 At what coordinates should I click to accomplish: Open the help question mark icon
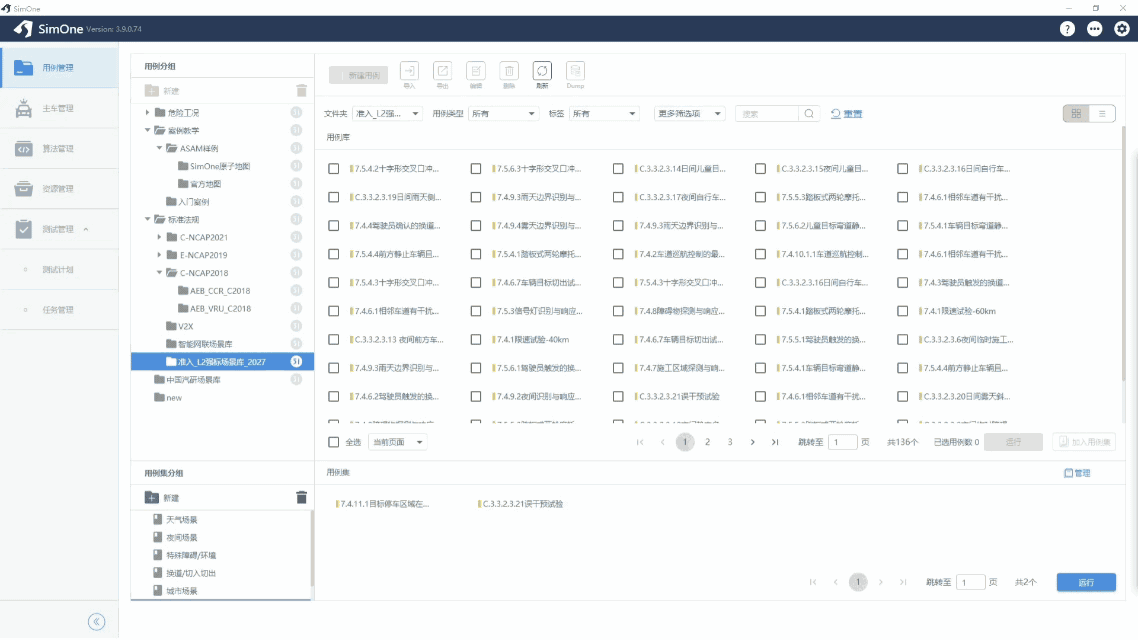pyautogui.click(x=1067, y=29)
